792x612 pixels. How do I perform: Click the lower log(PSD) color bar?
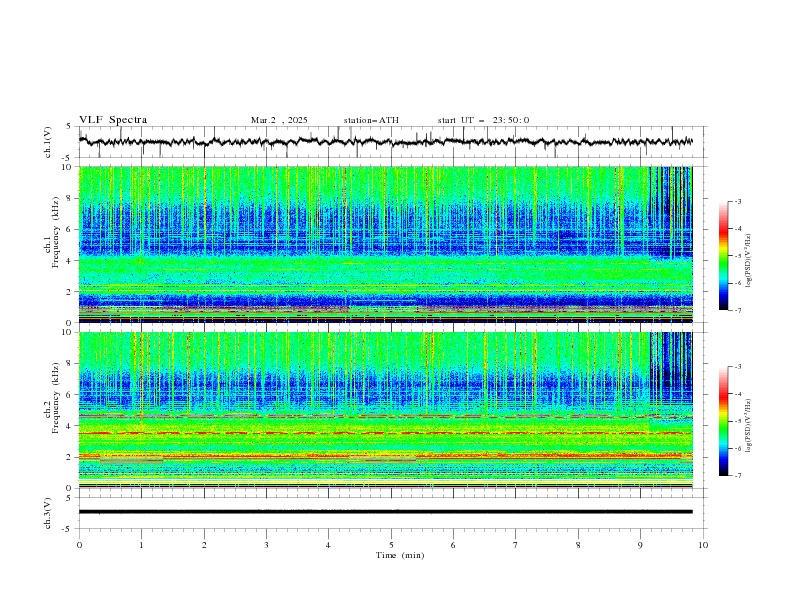723,421
